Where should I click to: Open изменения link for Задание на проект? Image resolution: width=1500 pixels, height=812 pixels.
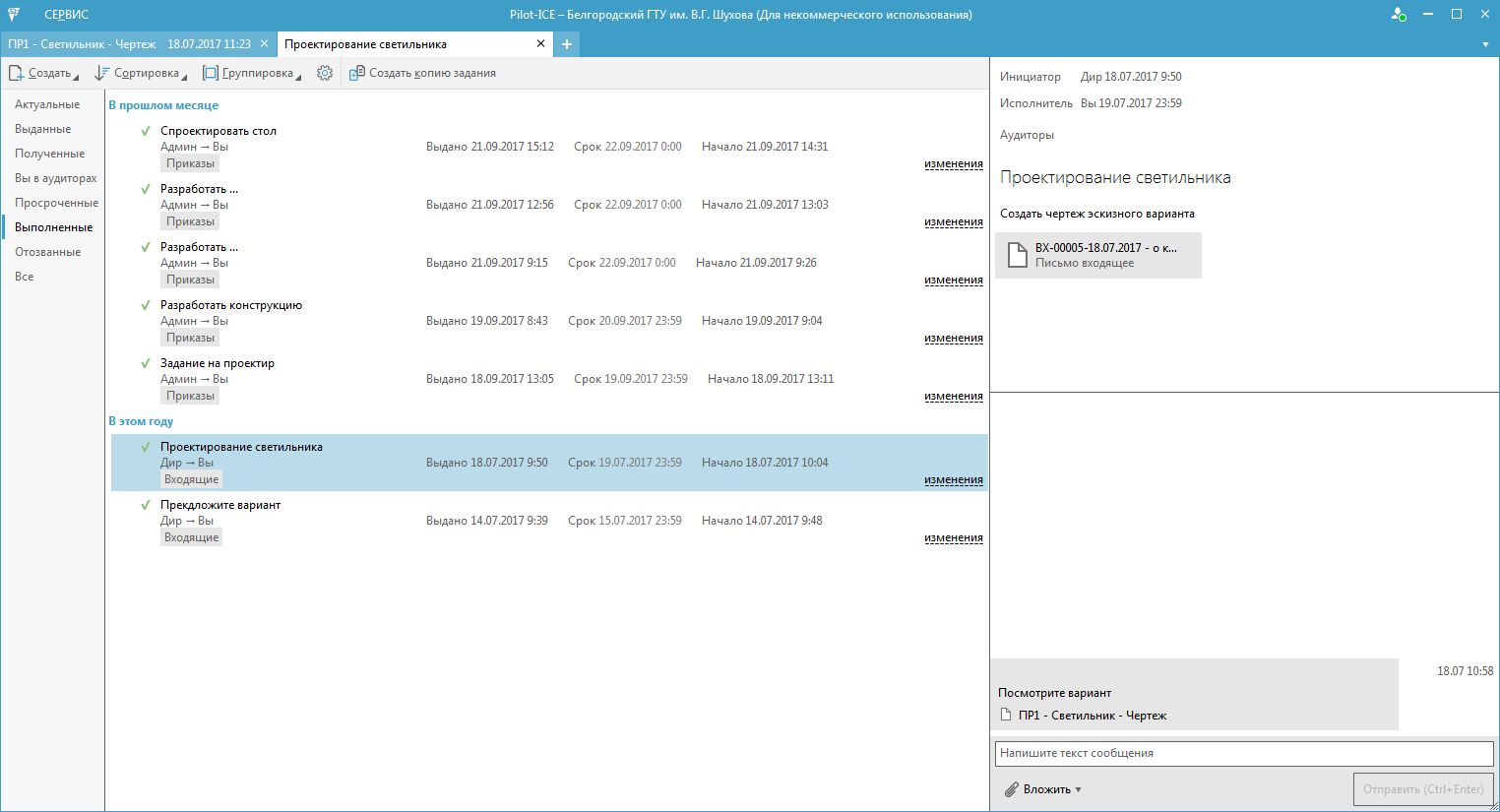(954, 397)
